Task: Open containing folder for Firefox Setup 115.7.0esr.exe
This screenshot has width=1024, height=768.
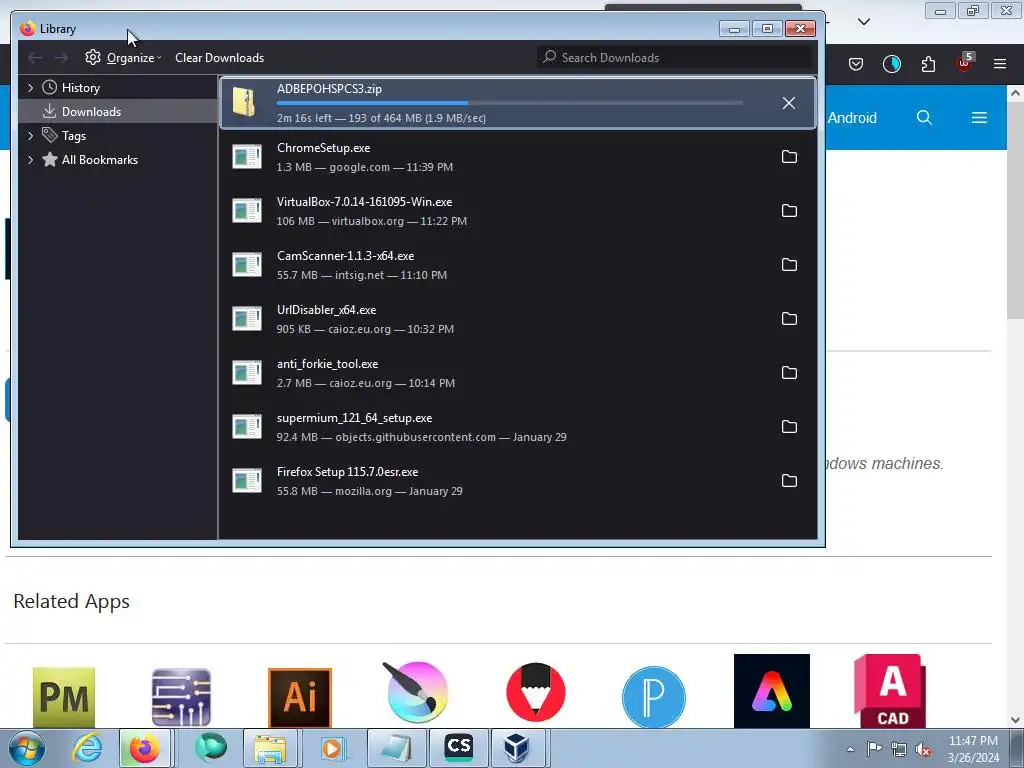Action: [789, 481]
